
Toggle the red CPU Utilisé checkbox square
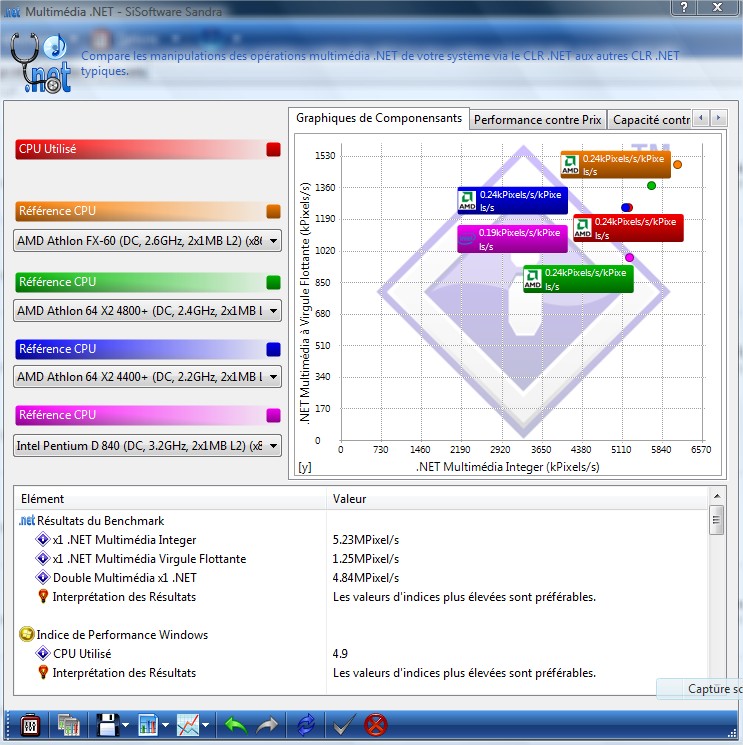coord(274,149)
